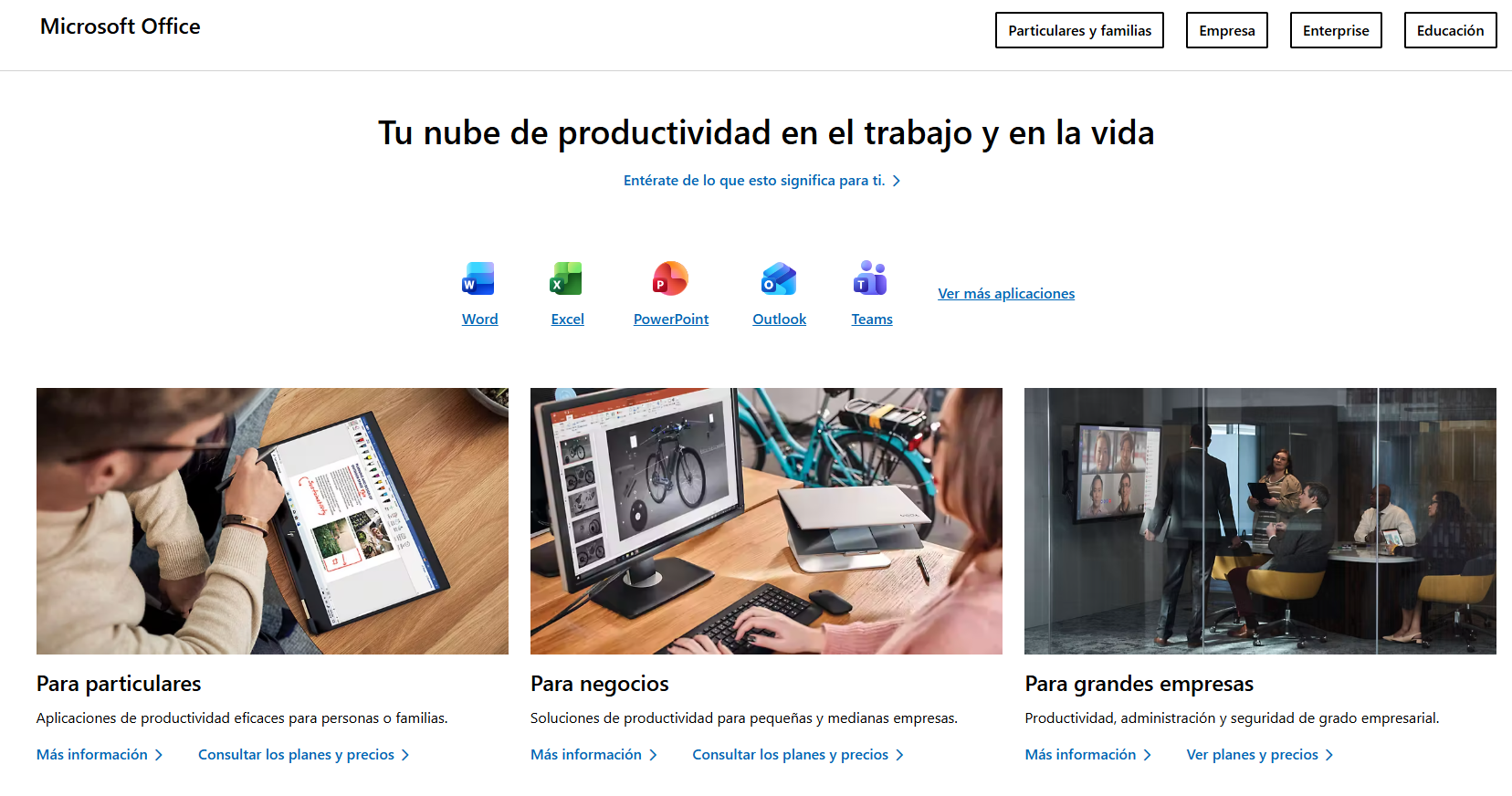Go to the Enterprise section button
Image resolution: width=1512 pixels, height=796 pixels.
click(x=1335, y=30)
